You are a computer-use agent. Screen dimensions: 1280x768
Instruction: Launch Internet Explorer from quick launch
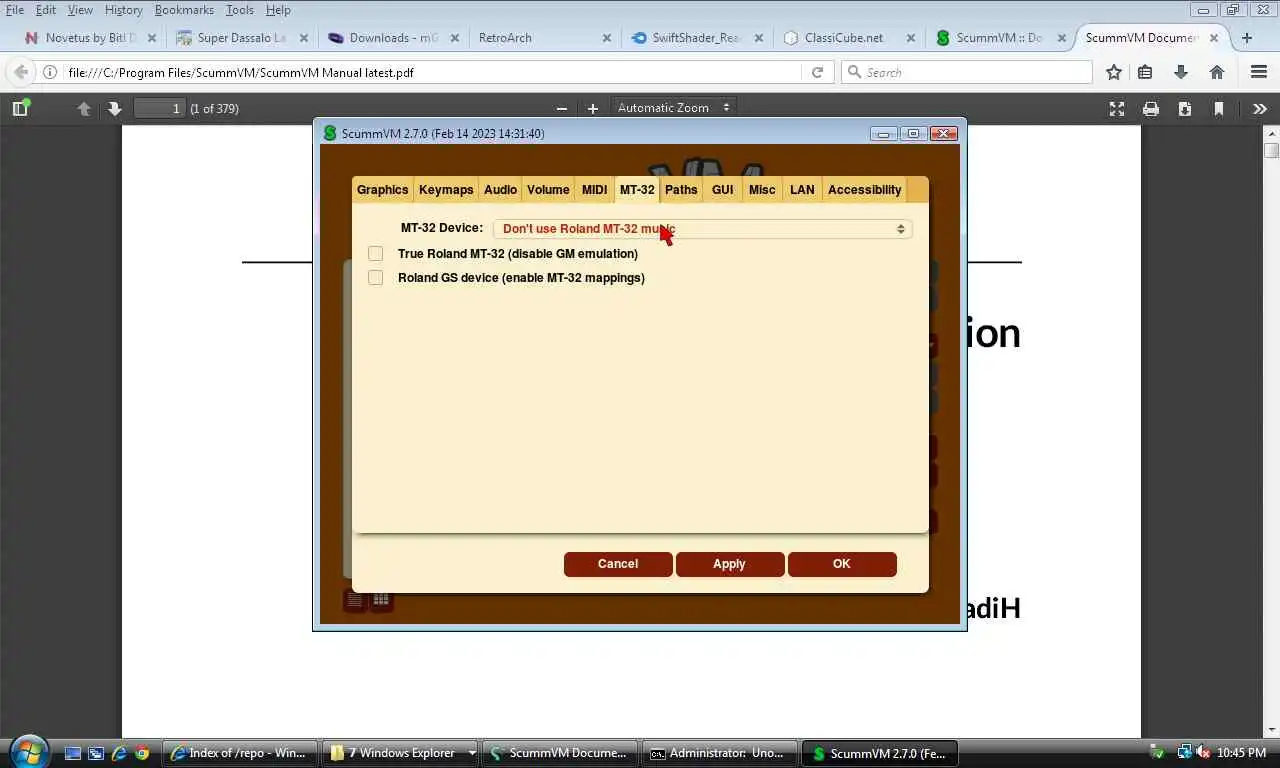(119, 753)
